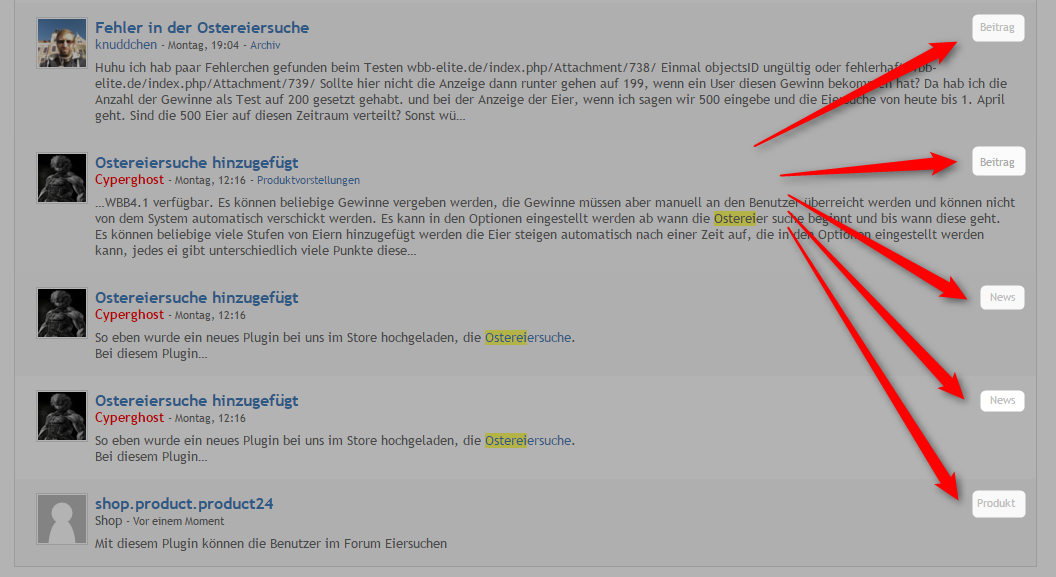Screen dimensions: 1056x577
Task: Click the second News badge
Action: [x=1002, y=400]
